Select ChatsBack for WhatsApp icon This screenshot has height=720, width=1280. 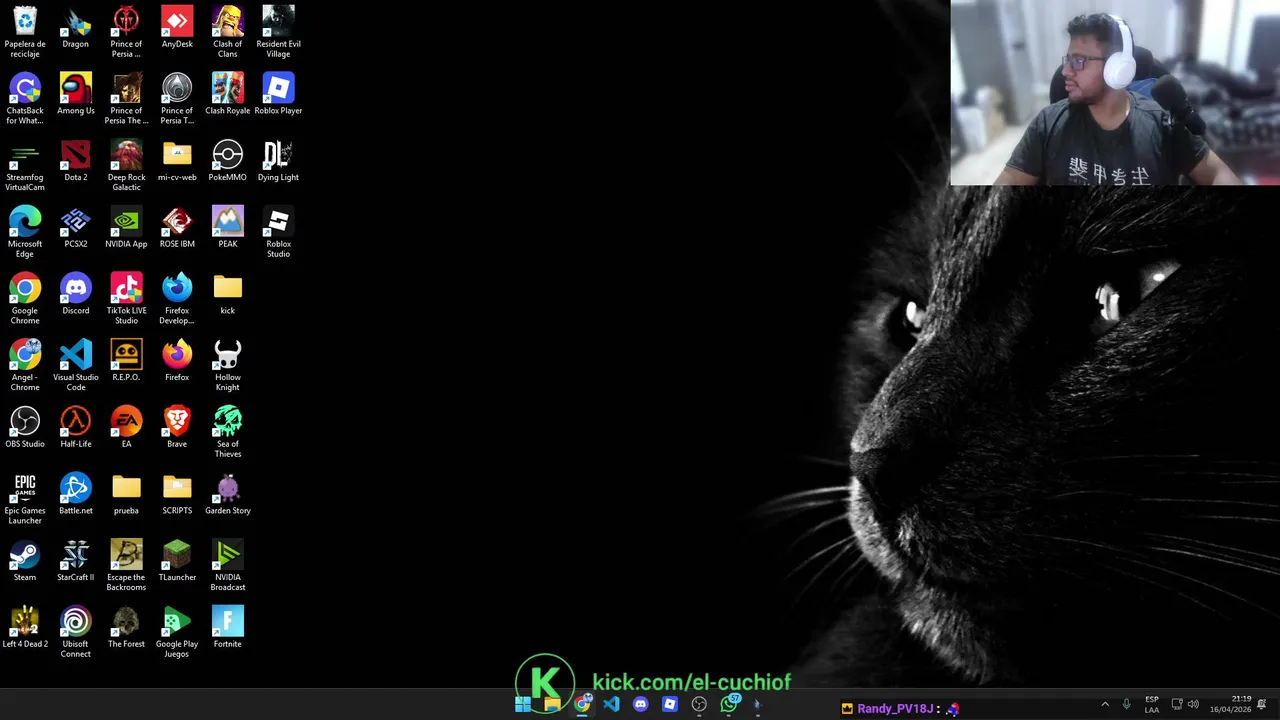(25, 98)
